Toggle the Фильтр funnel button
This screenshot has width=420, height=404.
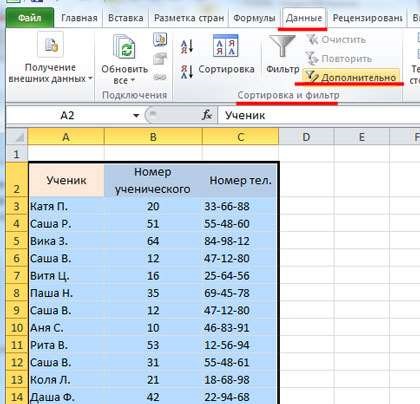pos(283,54)
